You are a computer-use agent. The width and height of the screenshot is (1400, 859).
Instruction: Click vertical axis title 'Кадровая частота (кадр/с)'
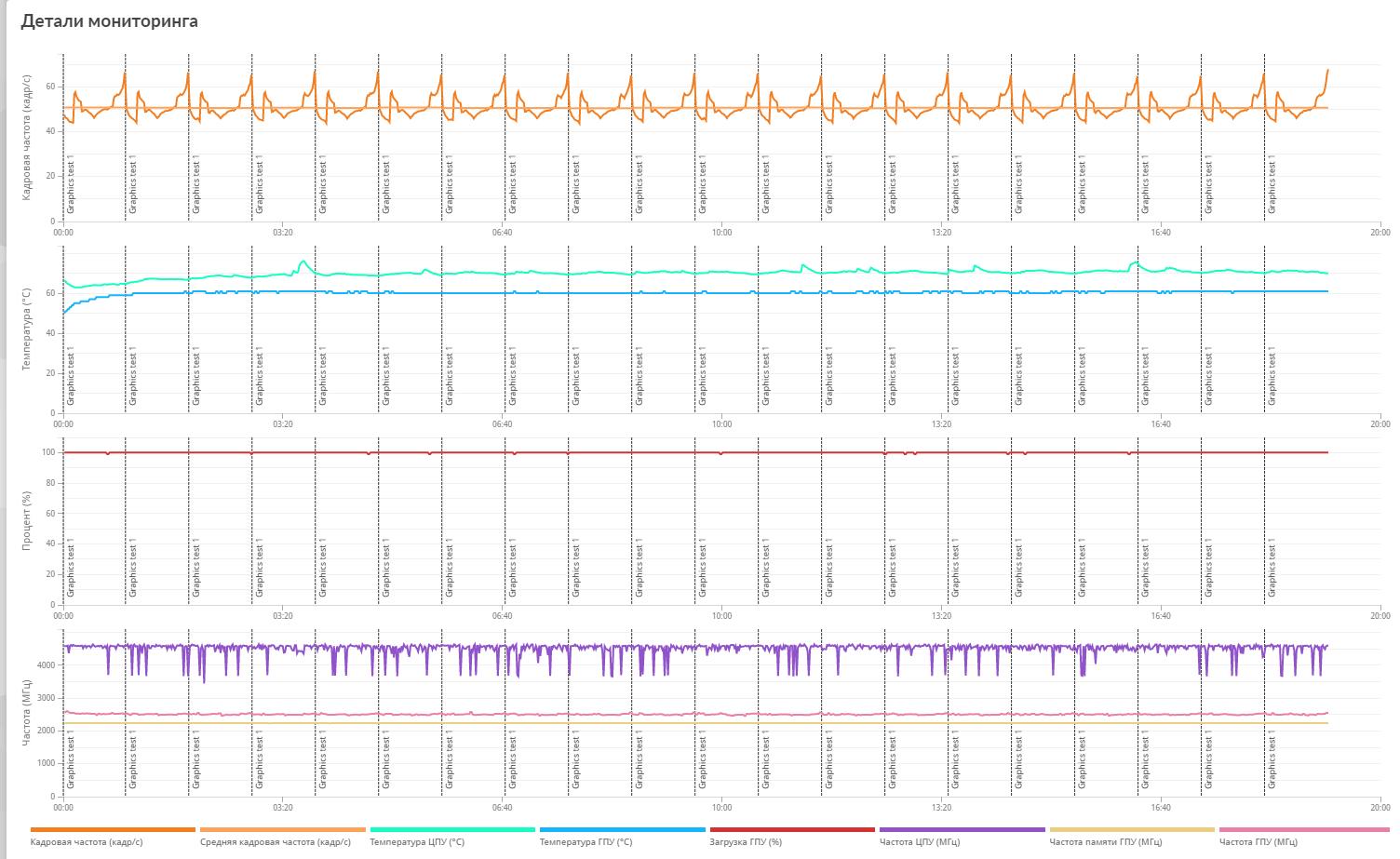(x=27, y=138)
